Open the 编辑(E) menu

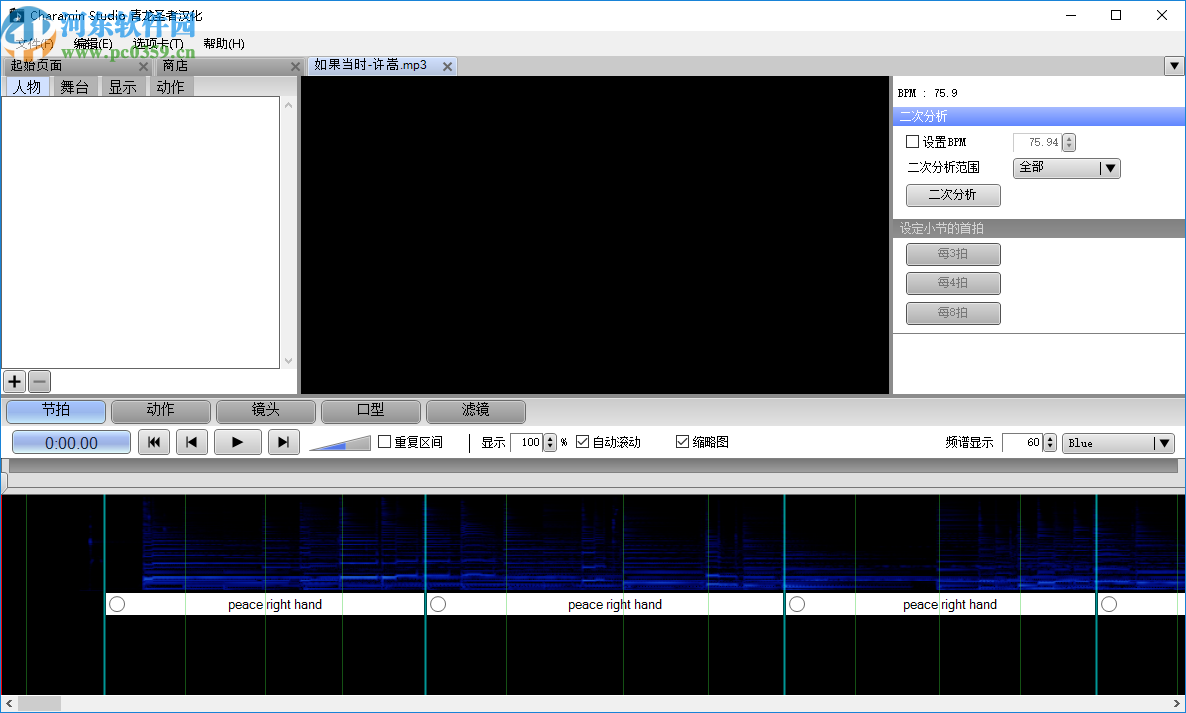(x=93, y=44)
